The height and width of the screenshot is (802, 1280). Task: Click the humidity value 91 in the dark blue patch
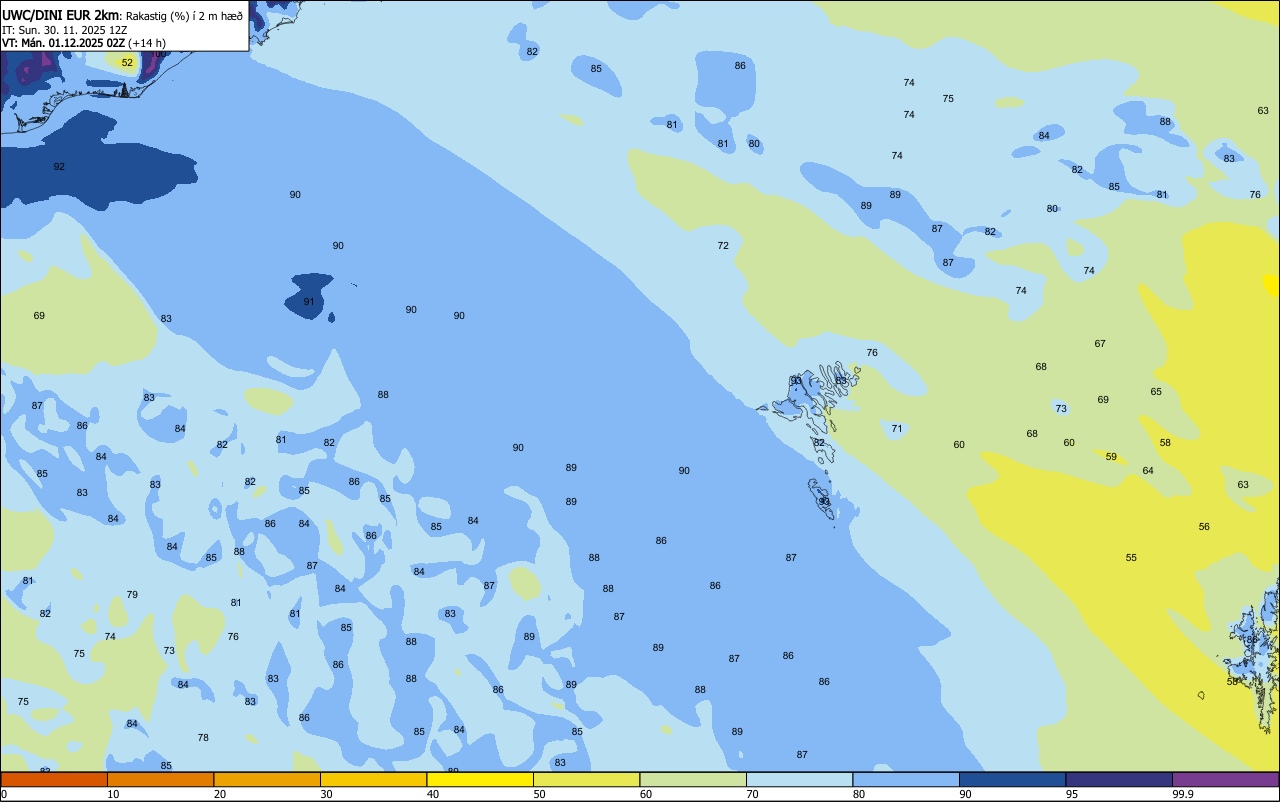[309, 301]
